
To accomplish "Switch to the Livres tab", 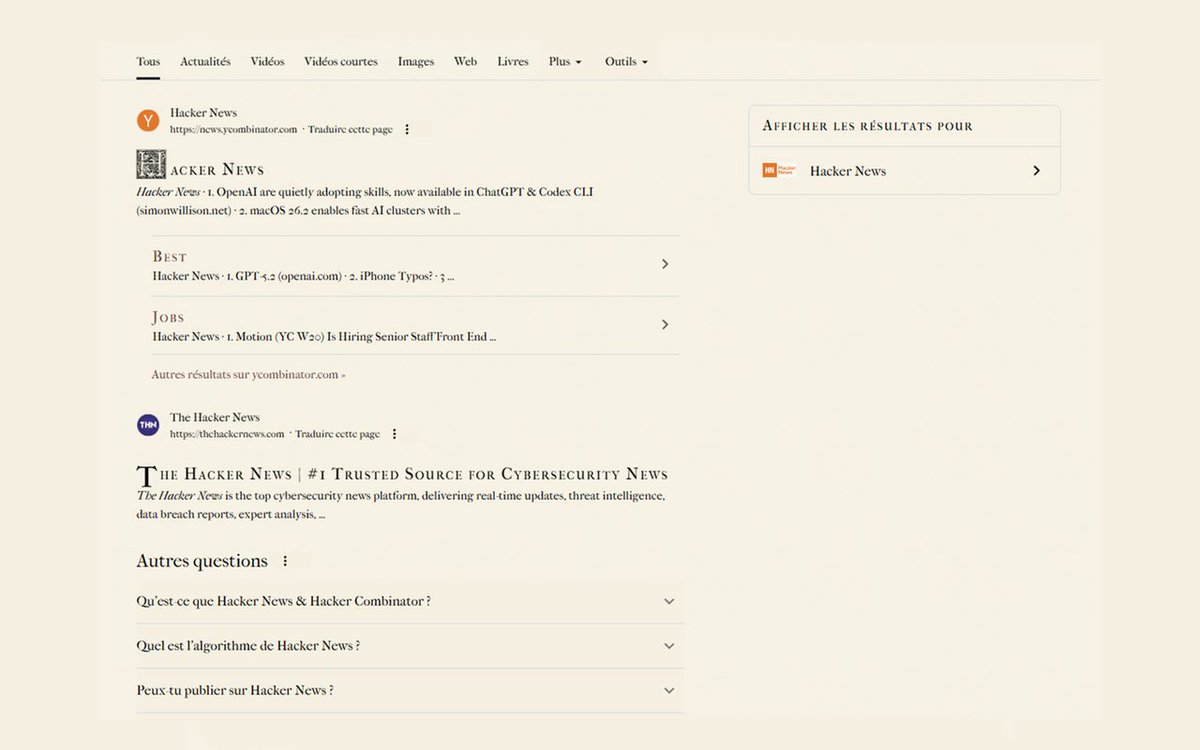I will point(513,62).
